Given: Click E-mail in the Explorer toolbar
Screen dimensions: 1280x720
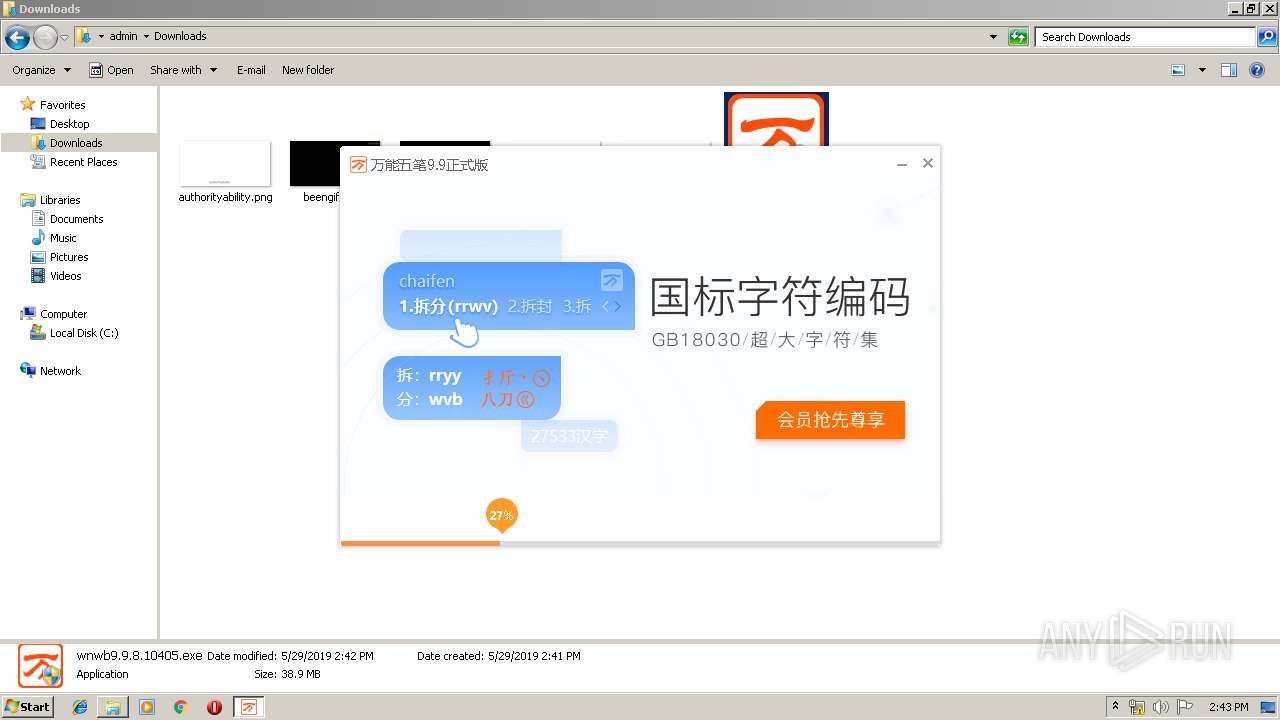Looking at the screenshot, I should pos(251,70).
